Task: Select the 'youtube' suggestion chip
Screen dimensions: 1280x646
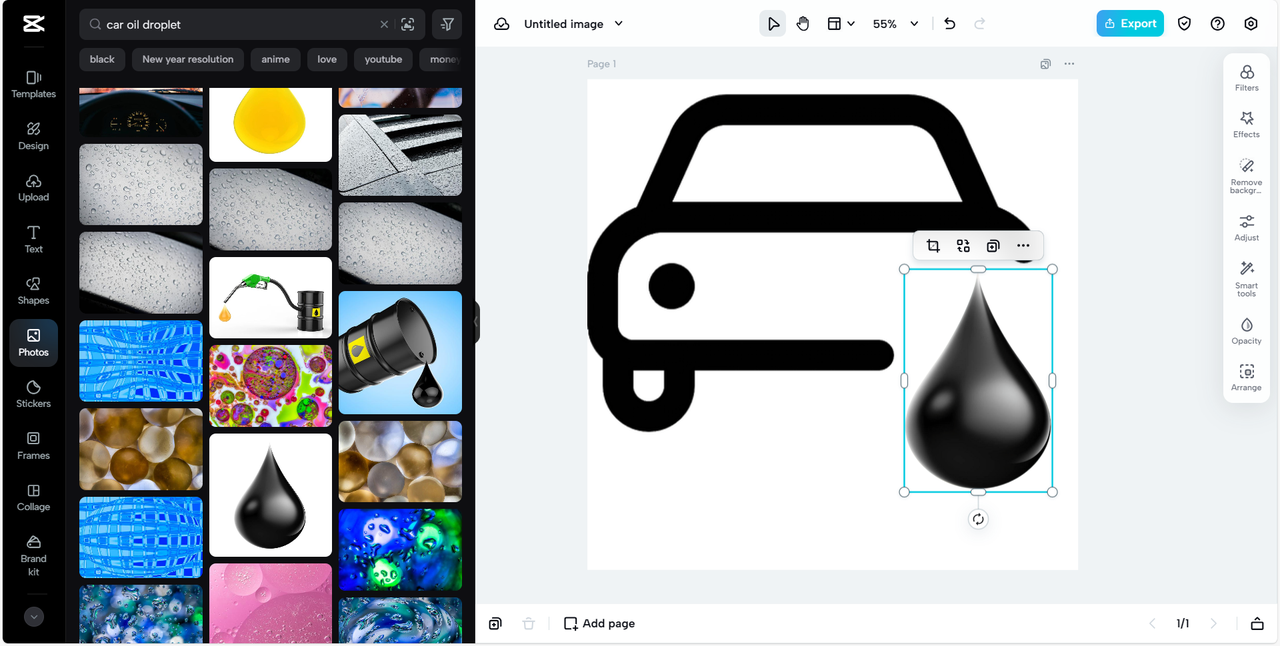Action: coord(383,59)
